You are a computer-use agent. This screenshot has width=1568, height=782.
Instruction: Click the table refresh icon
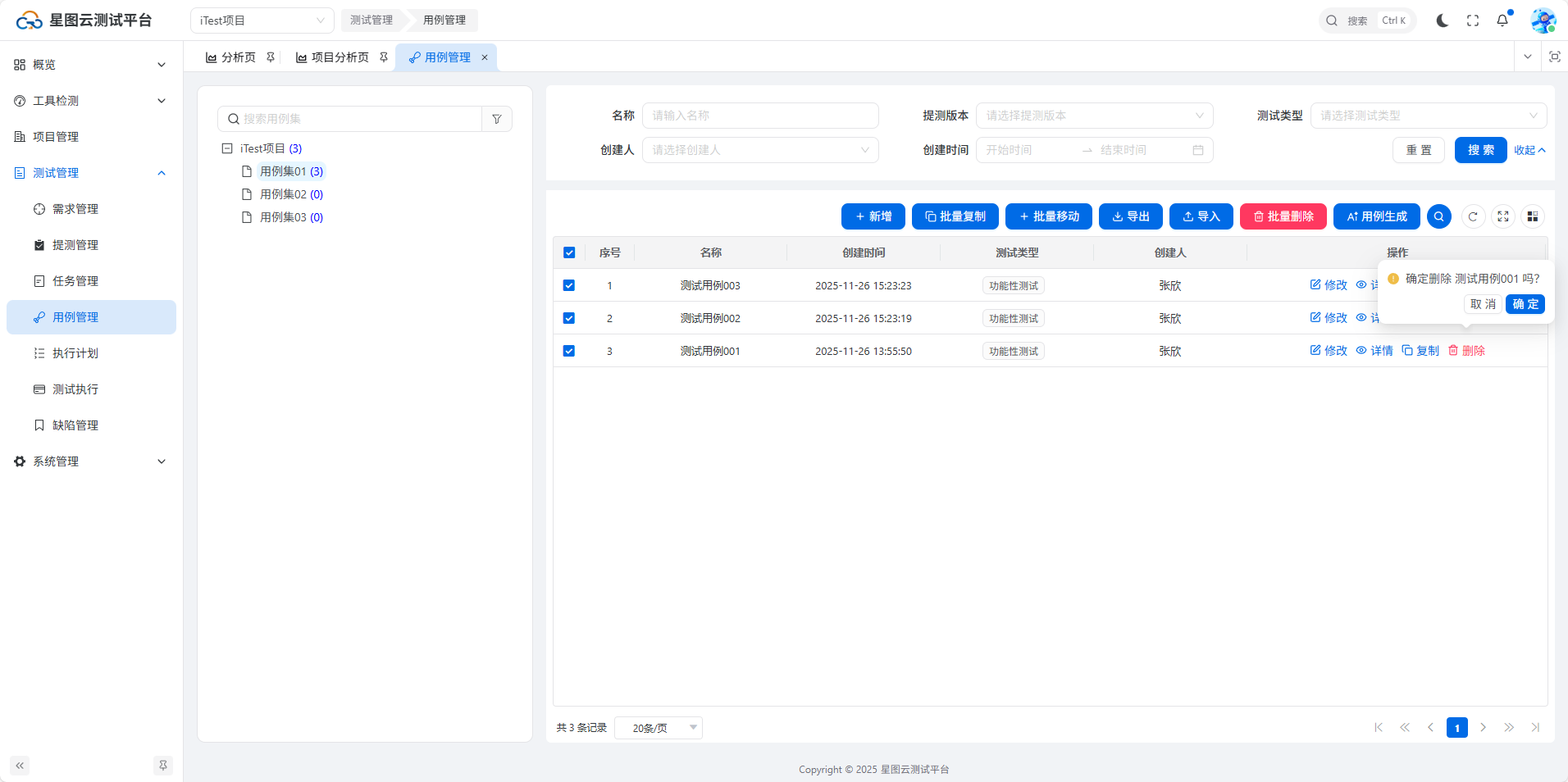(x=1473, y=216)
